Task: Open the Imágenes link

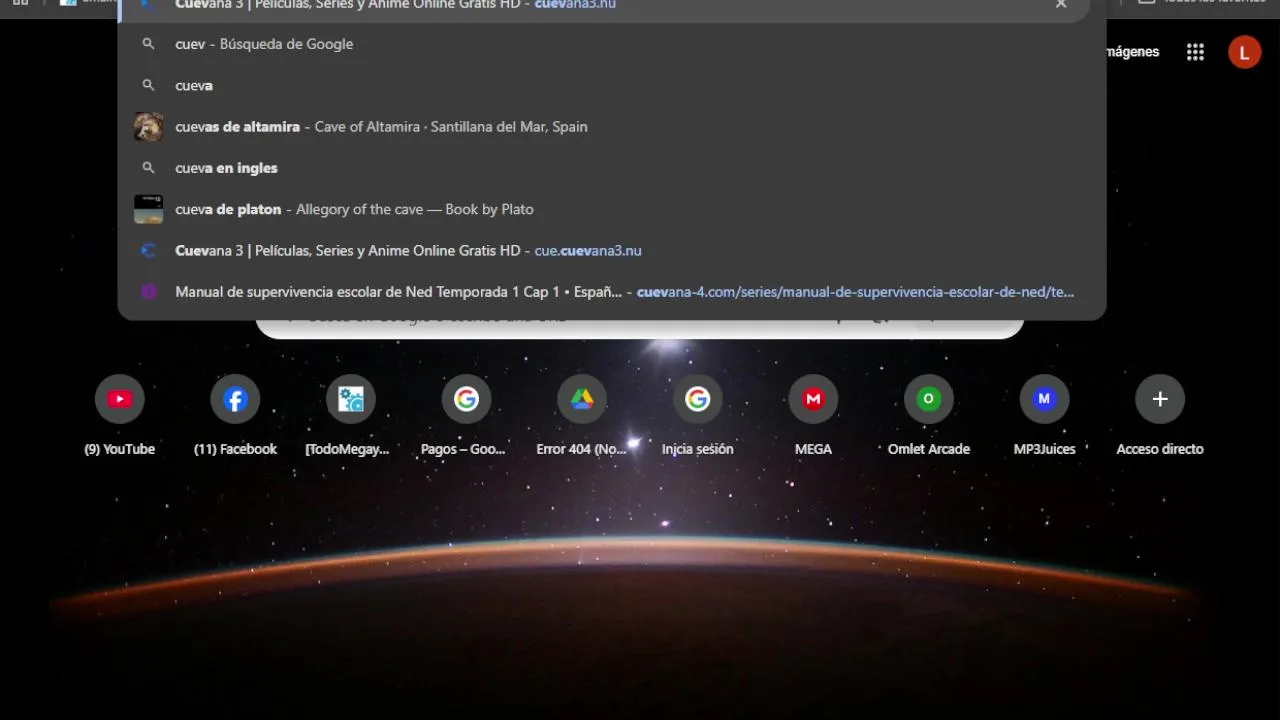Action: tap(1132, 52)
